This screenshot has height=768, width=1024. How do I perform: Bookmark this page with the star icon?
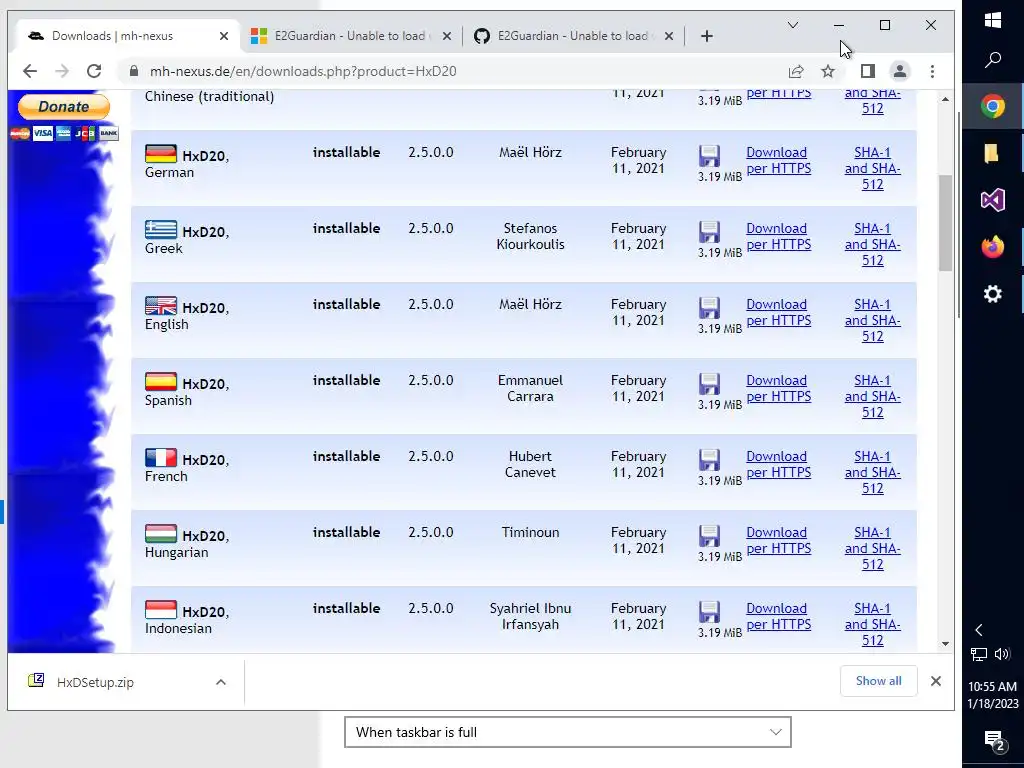pyautogui.click(x=828, y=71)
